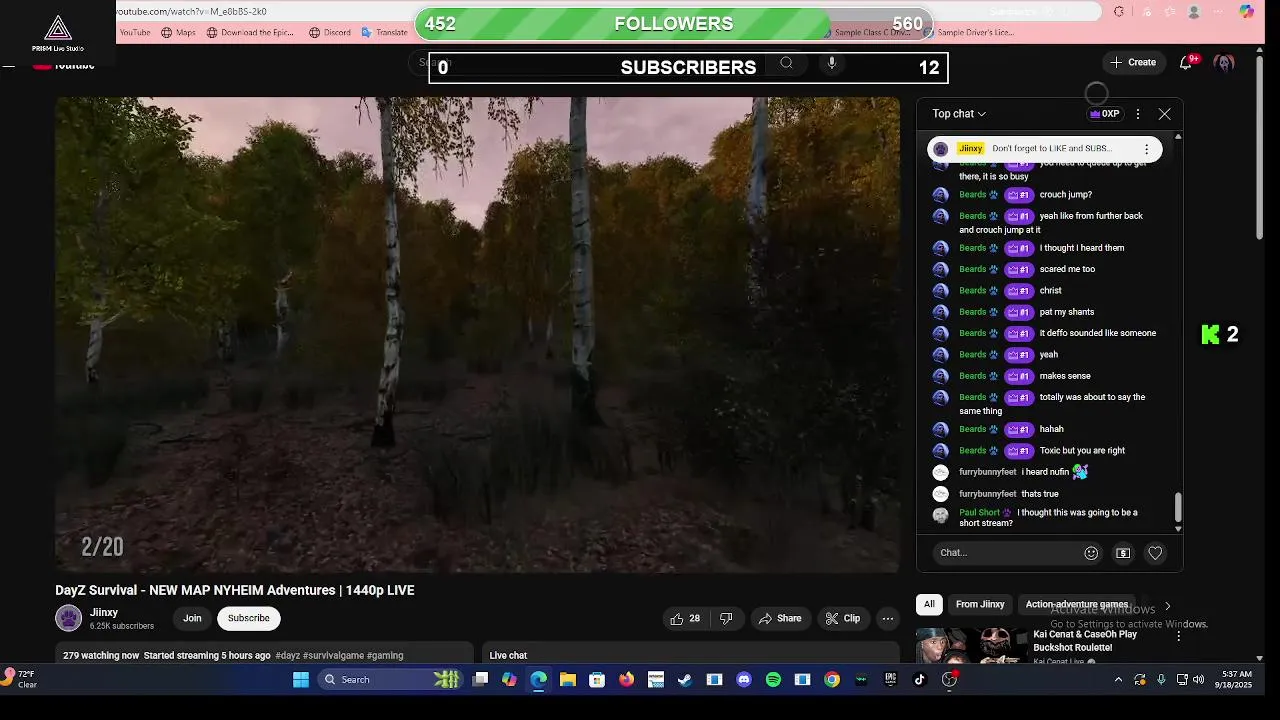This screenshot has height=720, width=1280.
Task: Close the live chat panel
Action: (1164, 114)
